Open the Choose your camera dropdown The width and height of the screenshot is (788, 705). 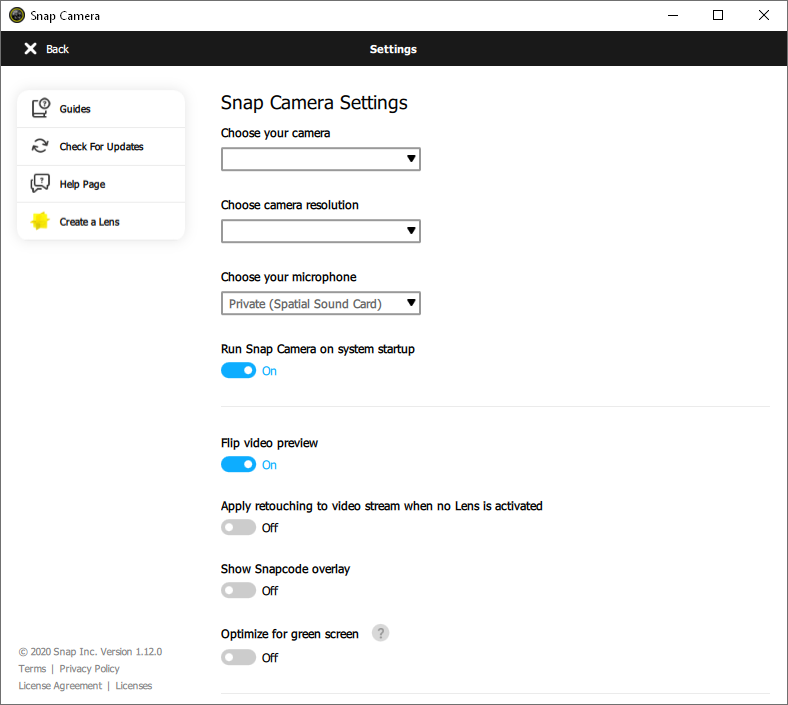point(320,159)
